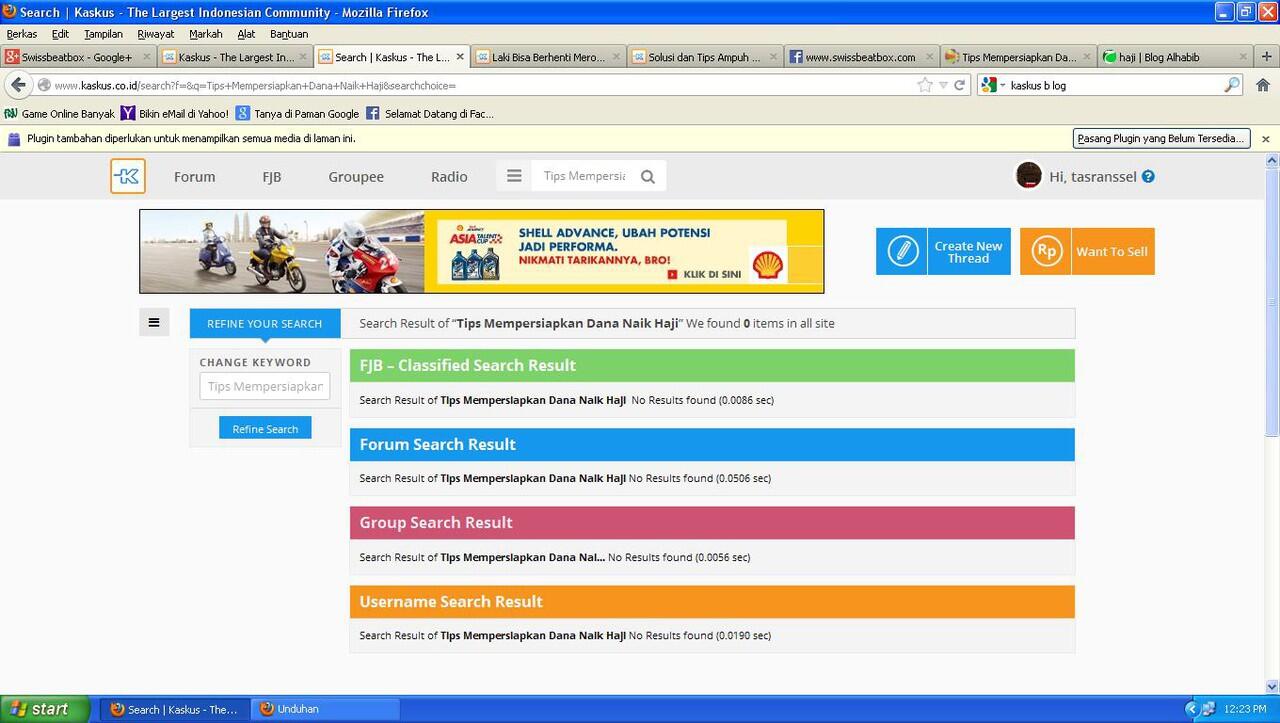Click the Username Search Result header
The width and height of the screenshot is (1280, 723).
(712, 601)
